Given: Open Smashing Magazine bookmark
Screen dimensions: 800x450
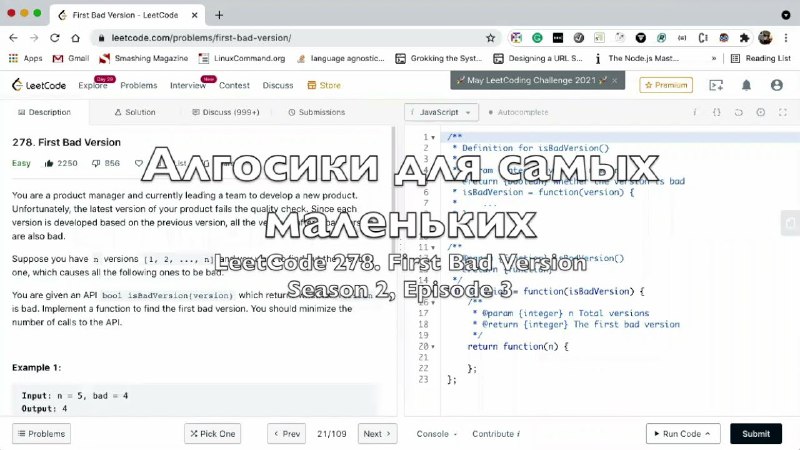Looking at the screenshot, I should (143, 58).
